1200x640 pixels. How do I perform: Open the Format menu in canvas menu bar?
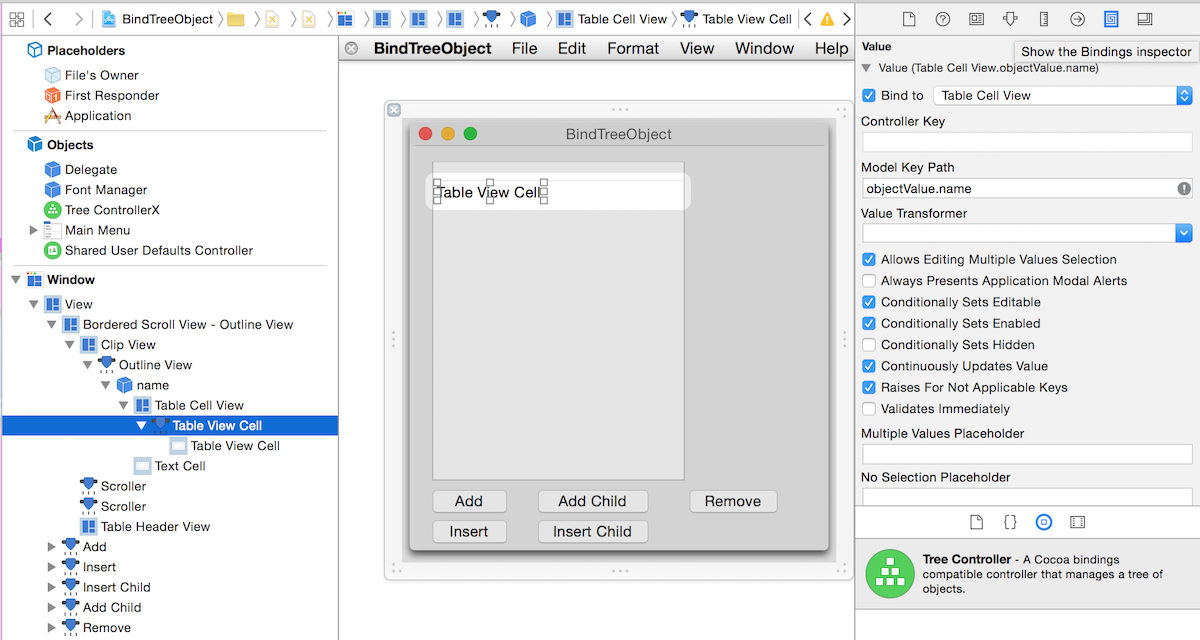click(633, 48)
